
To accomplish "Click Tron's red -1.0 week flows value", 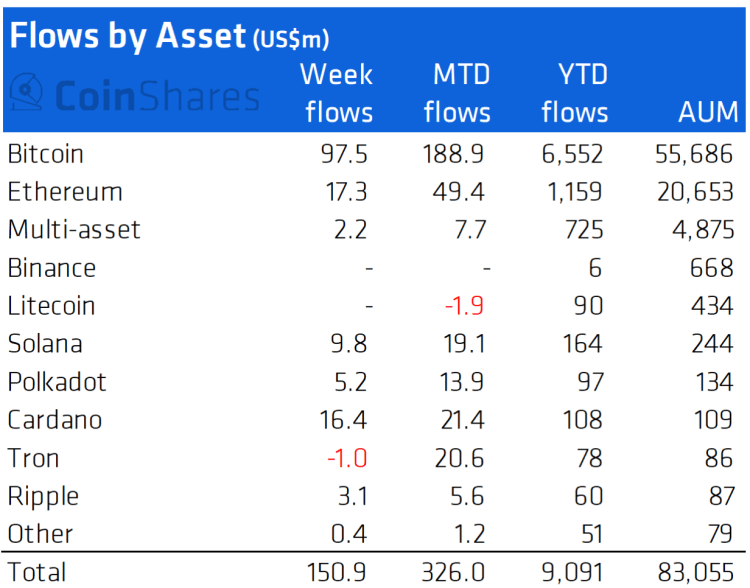I will pyautogui.click(x=348, y=458).
